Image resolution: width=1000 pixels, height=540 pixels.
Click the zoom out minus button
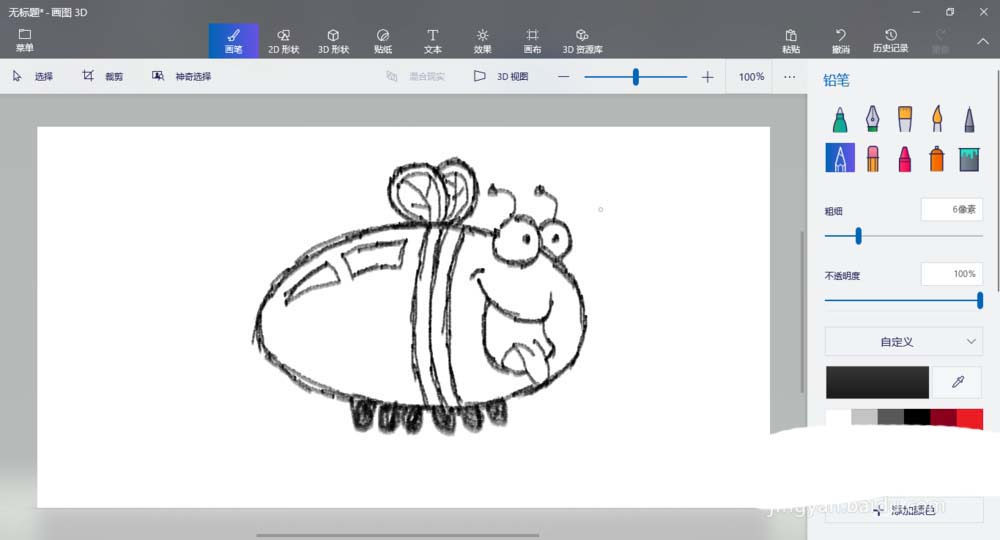[x=563, y=77]
